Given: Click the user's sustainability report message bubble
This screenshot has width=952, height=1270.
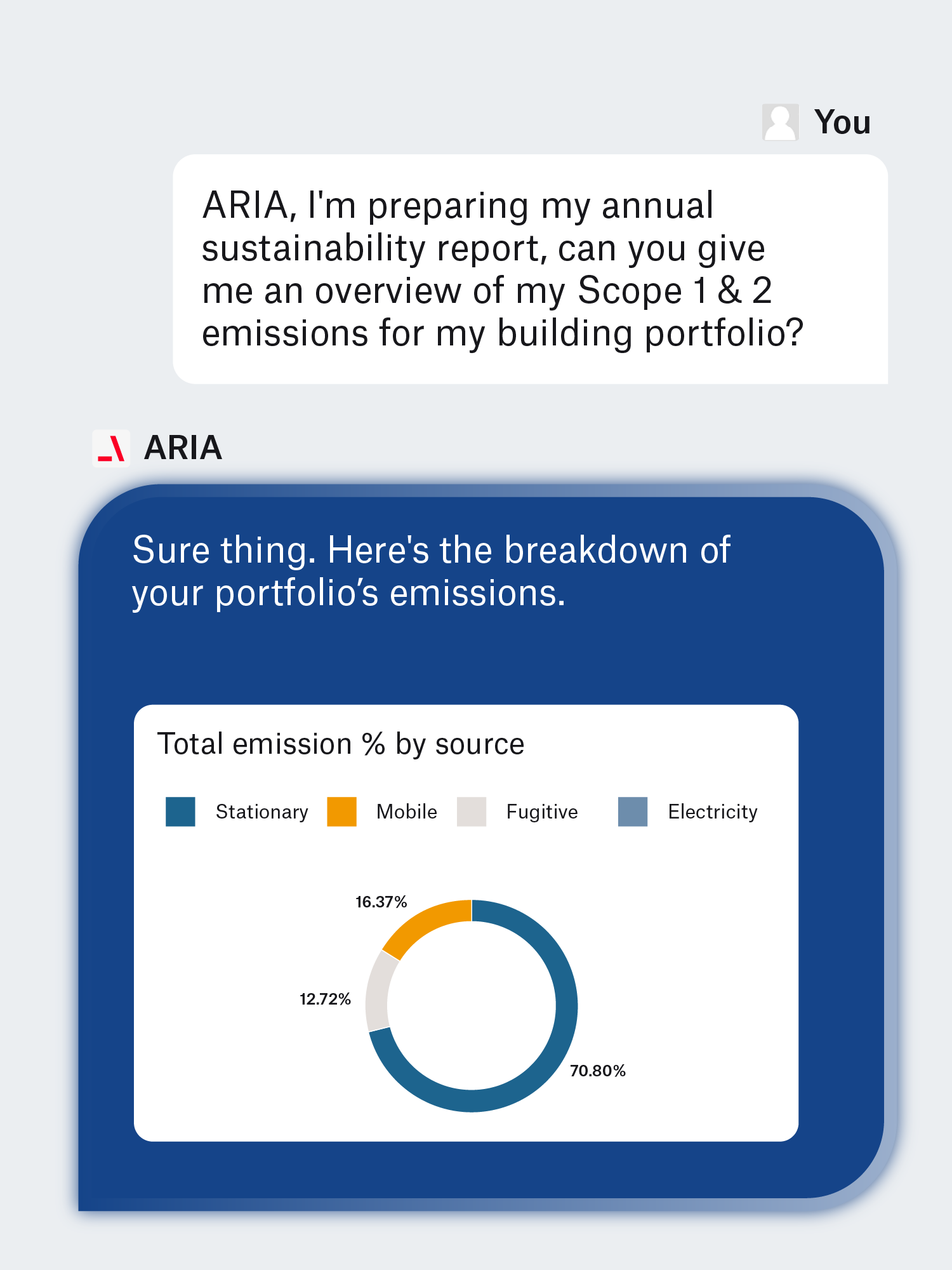Looking at the screenshot, I should tap(529, 269).
